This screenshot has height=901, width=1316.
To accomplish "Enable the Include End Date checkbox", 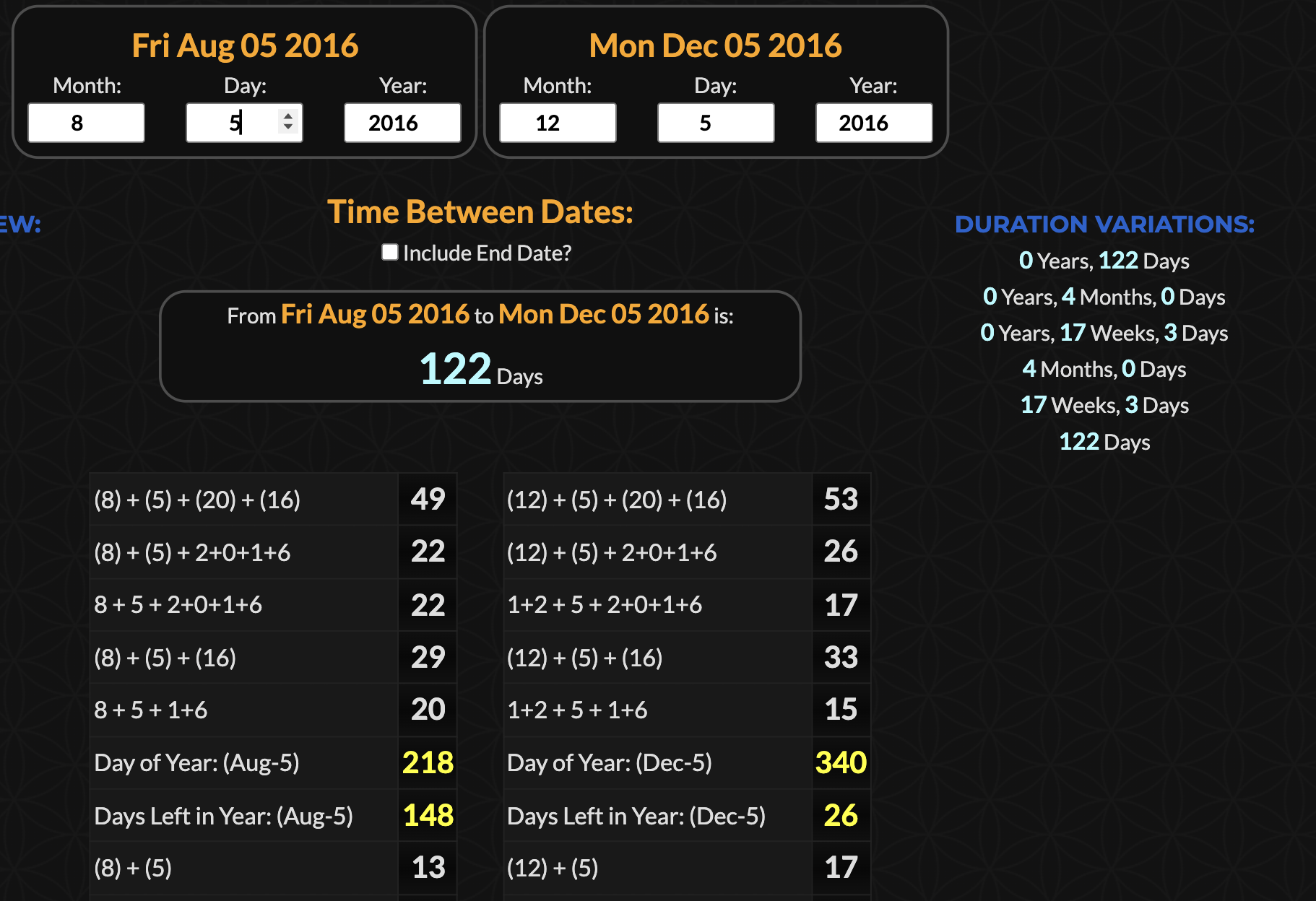I will 390,252.
